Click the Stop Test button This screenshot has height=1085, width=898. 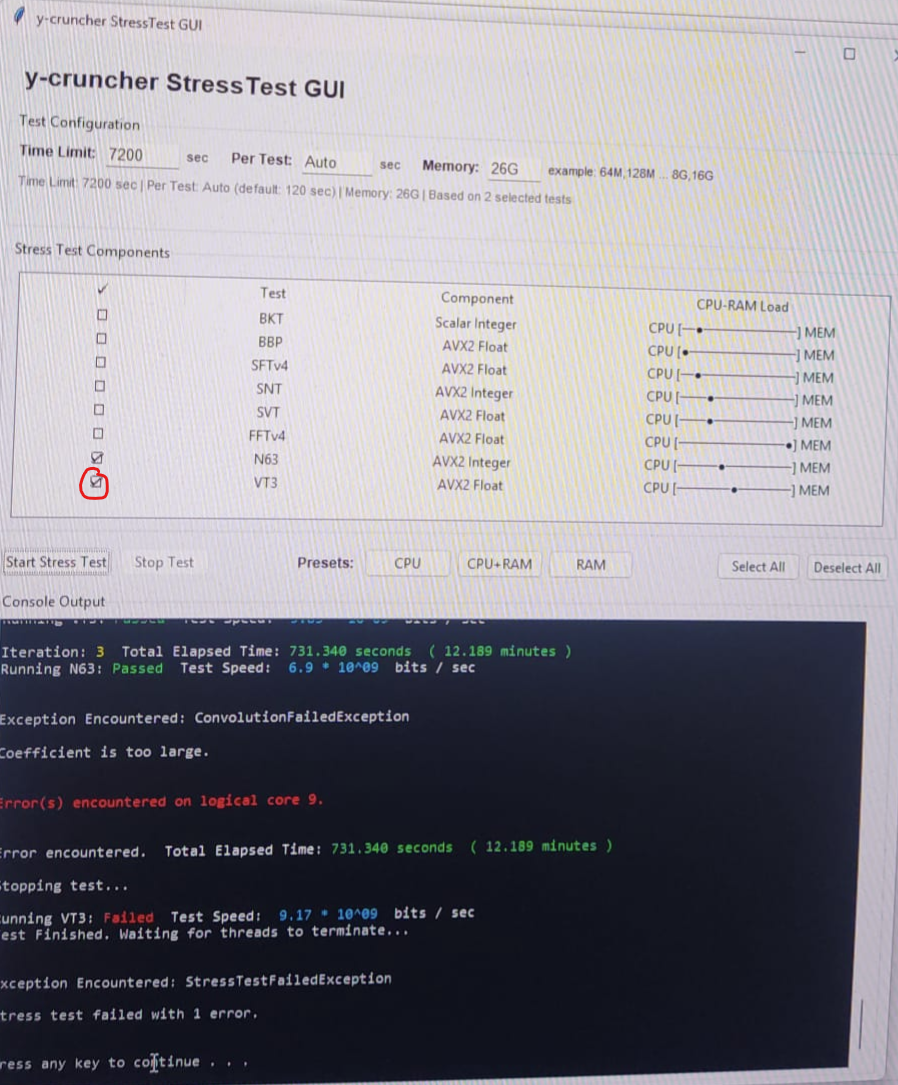pyautogui.click(x=164, y=563)
